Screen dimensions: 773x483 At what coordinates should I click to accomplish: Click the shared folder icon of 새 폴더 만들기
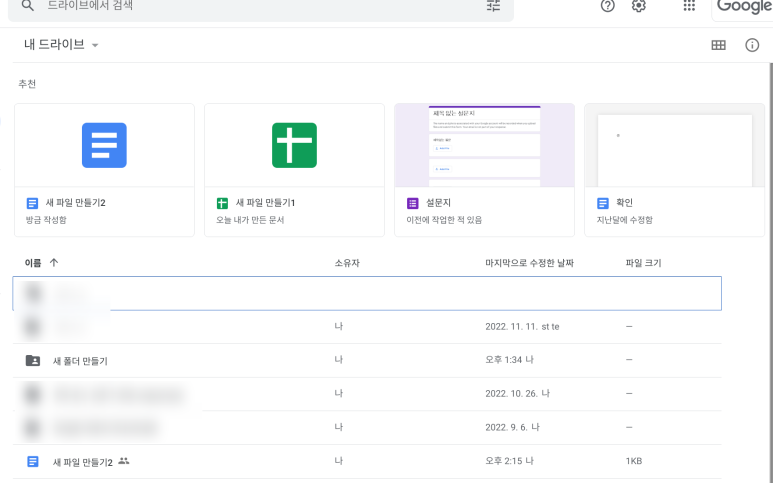(x=33, y=361)
